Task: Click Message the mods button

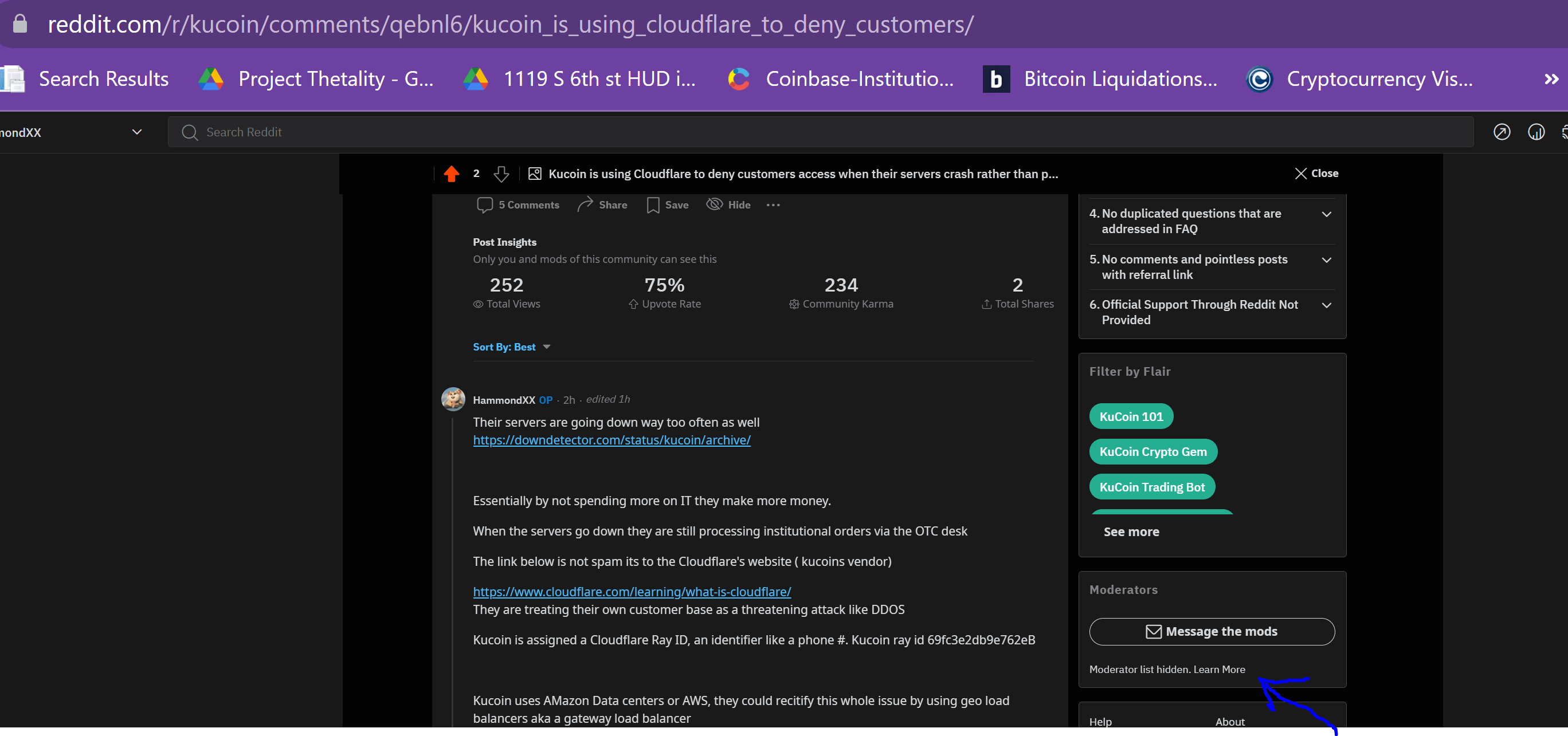Action: click(x=1212, y=631)
